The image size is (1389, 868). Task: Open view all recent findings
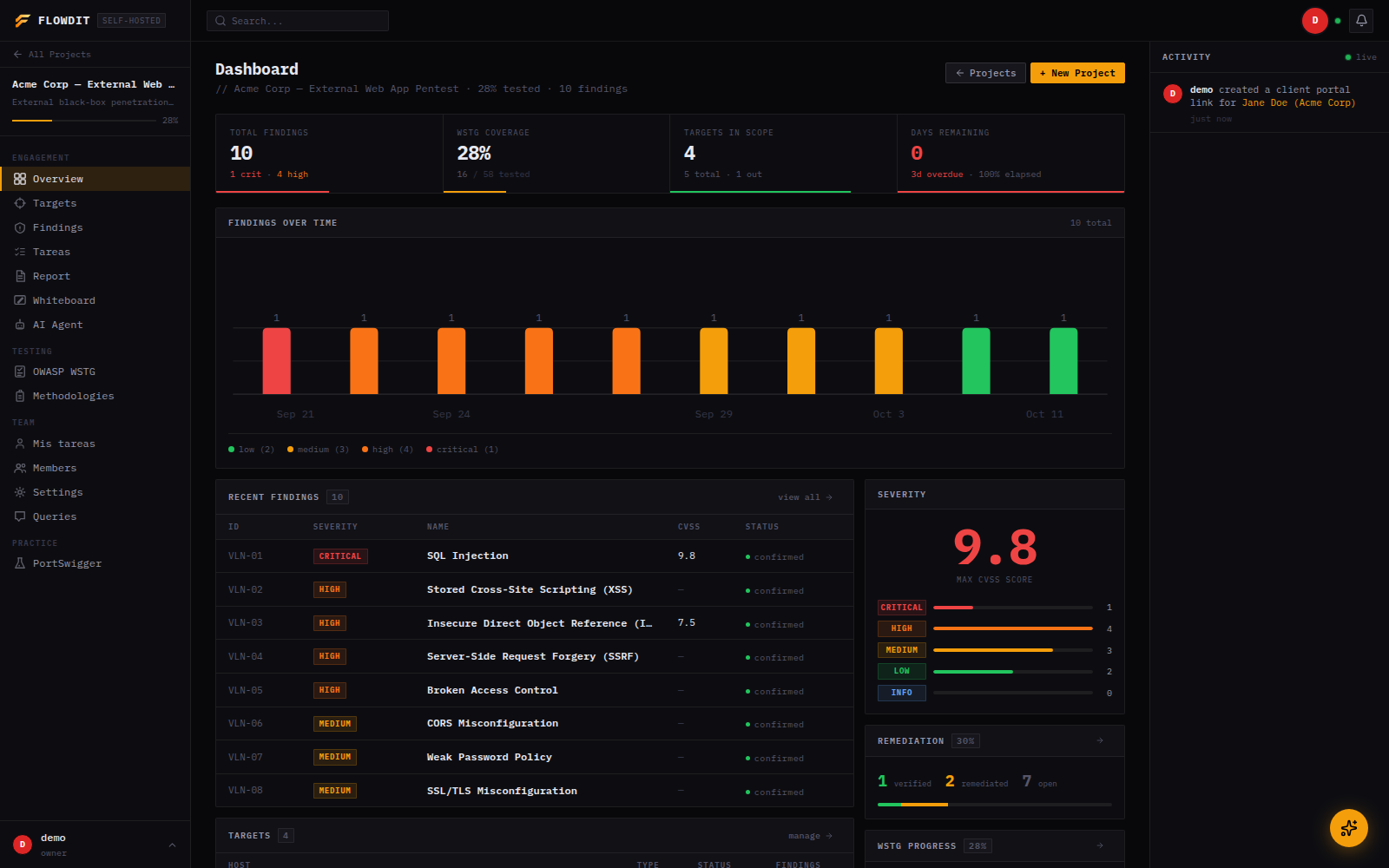[805, 497]
